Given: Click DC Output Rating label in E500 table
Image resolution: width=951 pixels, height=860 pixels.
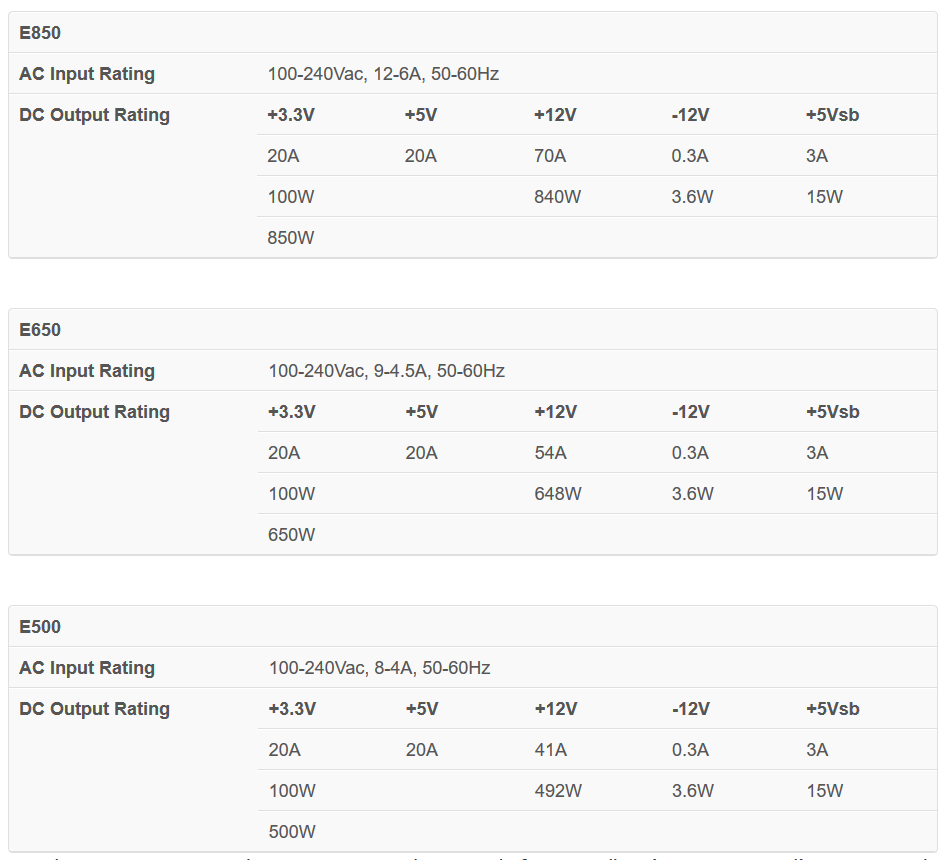Looking at the screenshot, I should pyautogui.click(x=95, y=709).
